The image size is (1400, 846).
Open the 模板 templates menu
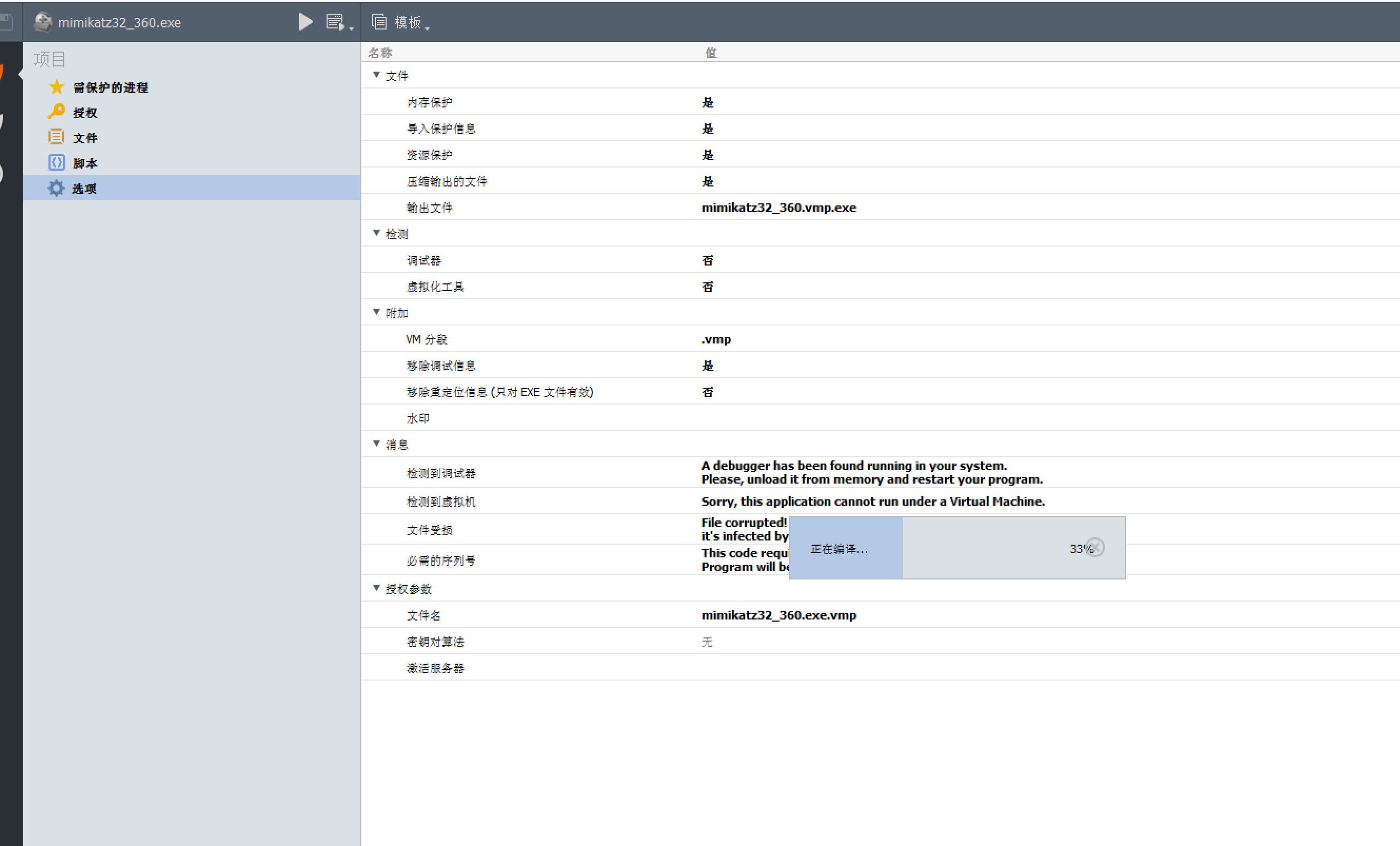410,22
